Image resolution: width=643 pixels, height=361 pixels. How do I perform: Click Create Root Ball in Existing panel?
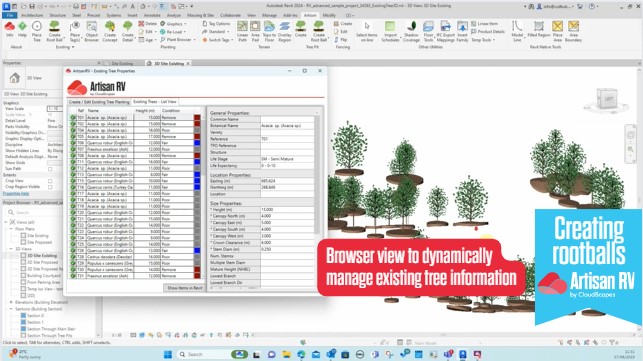tap(54, 32)
